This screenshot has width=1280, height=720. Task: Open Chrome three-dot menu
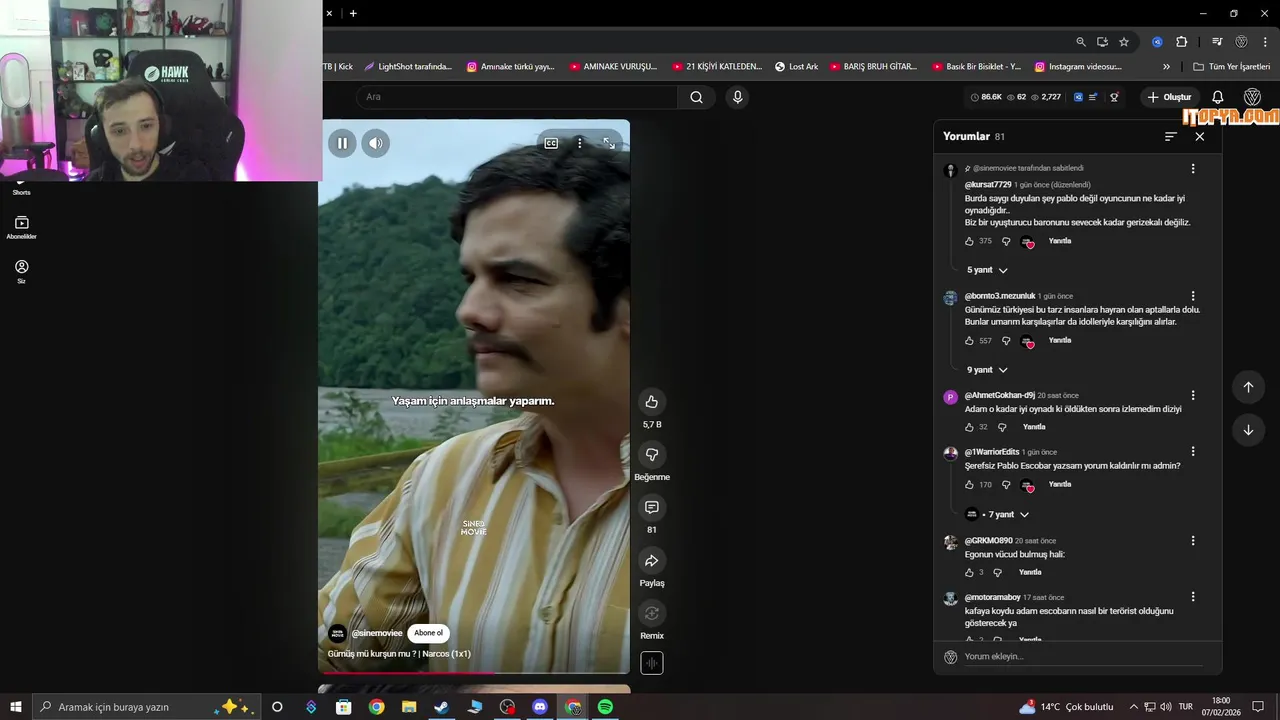[x=1265, y=42]
